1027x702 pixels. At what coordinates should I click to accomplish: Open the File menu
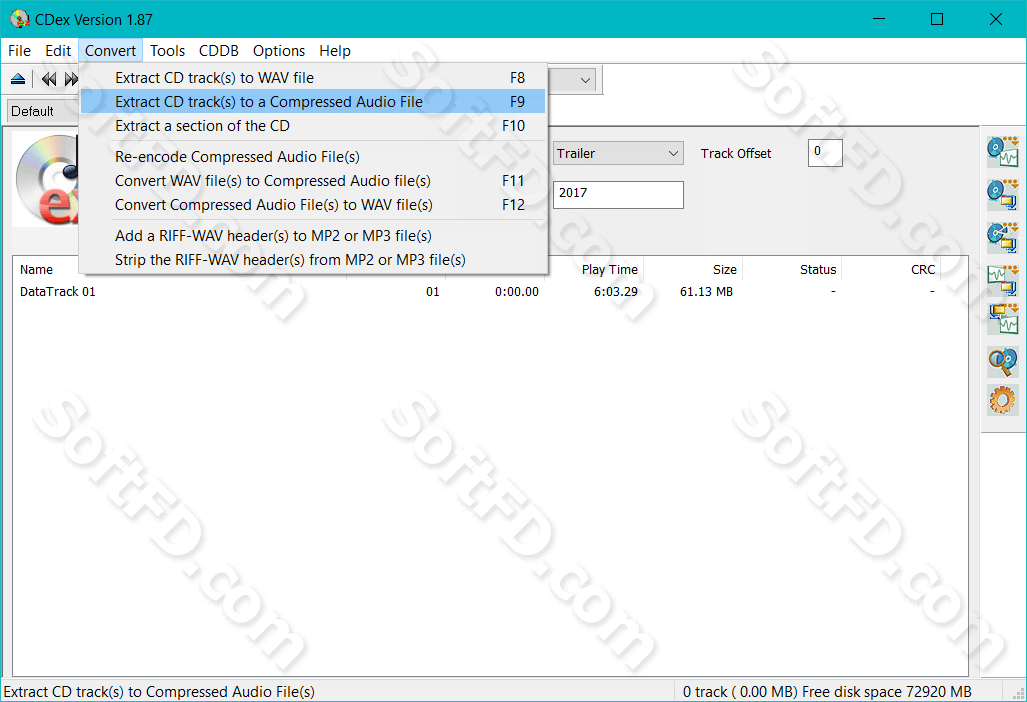point(19,50)
